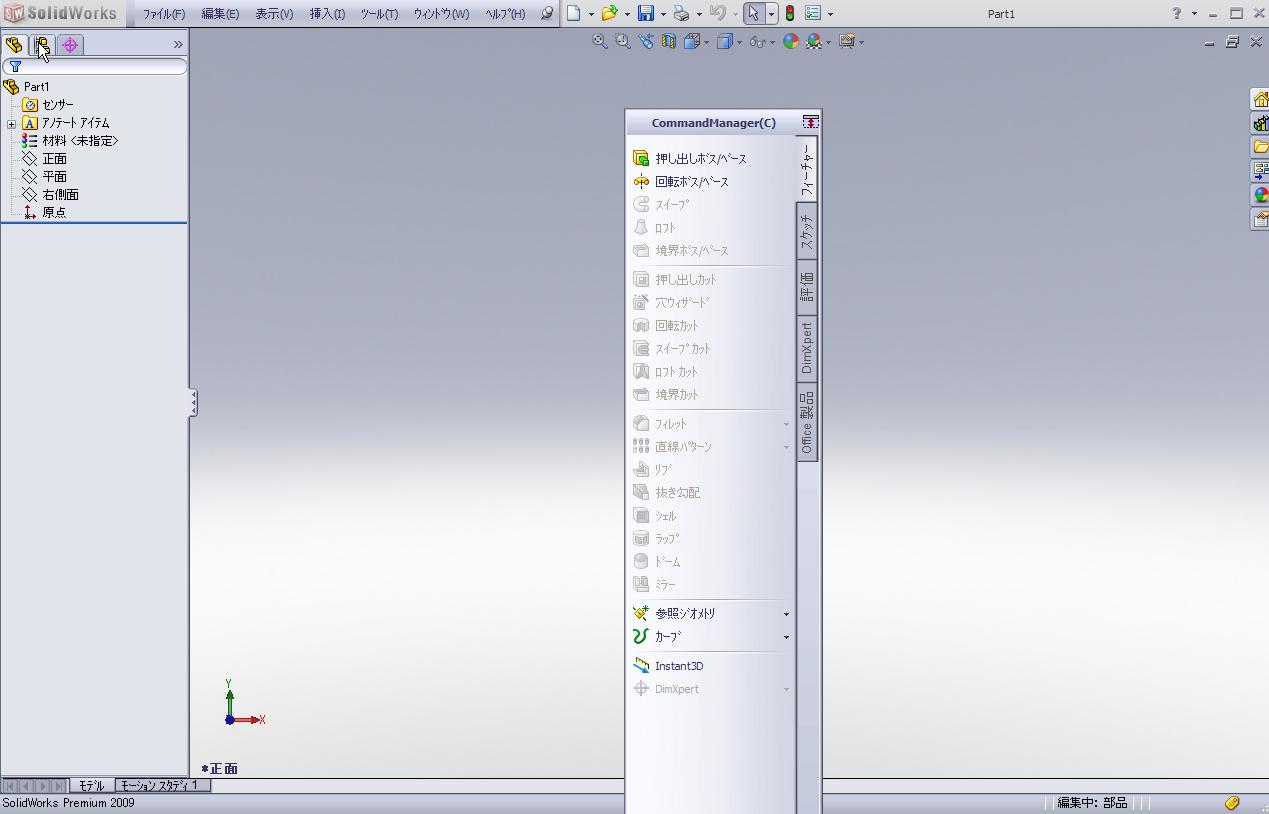Image resolution: width=1269 pixels, height=814 pixels.
Task: Click the Help question mark icon
Action: (x=1177, y=14)
